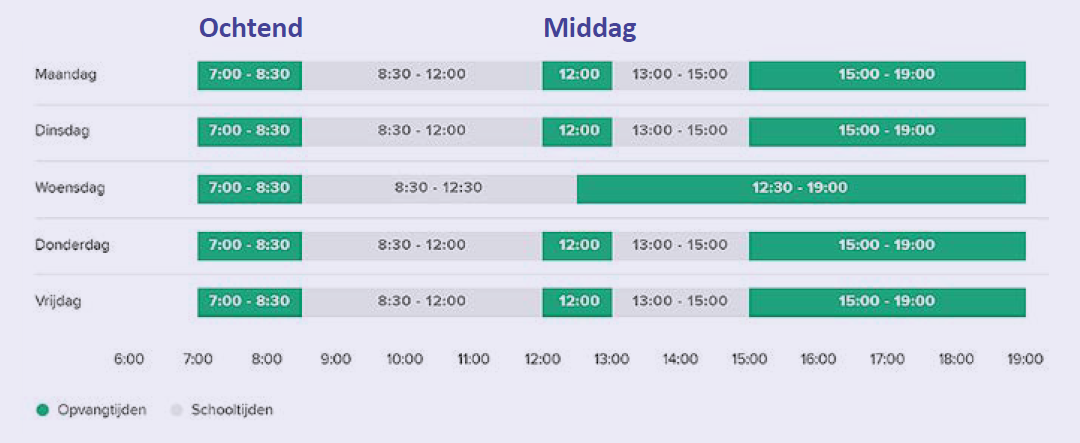1080x443 pixels.
Task: Click the Schooltijden legend text
Action: 232,410
